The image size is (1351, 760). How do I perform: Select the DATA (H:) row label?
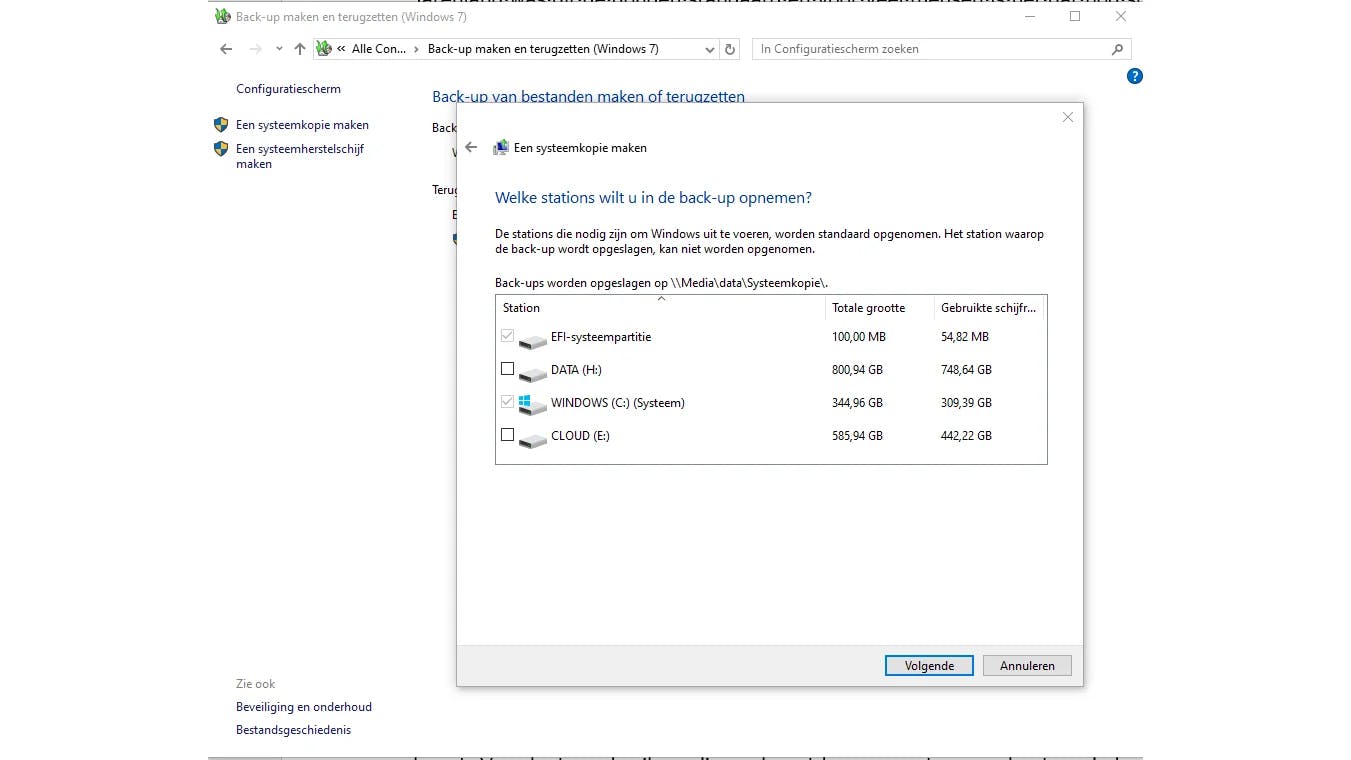coord(576,370)
